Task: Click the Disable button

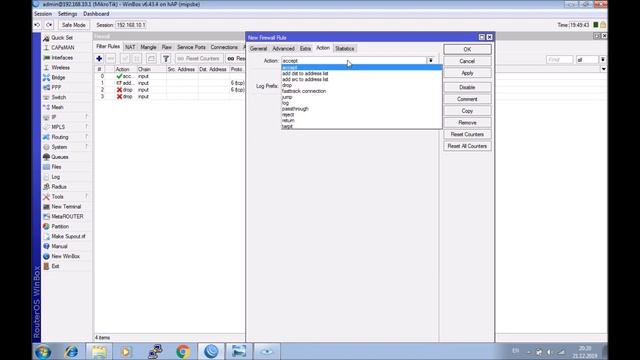Action: [x=467, y=87]
